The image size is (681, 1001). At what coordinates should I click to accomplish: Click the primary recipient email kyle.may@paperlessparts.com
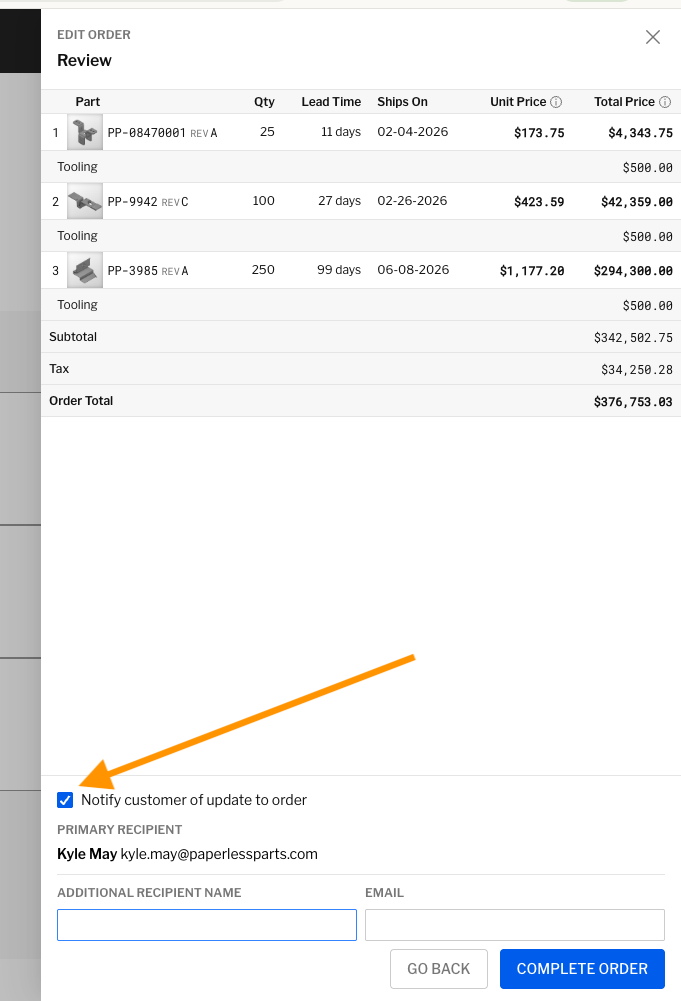pyautogui.click(x=219, y=854)
